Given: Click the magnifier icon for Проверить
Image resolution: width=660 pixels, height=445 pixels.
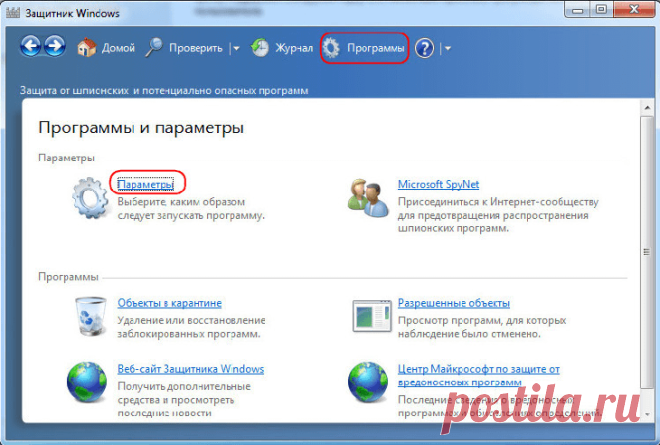Looking at the screenshot, I should point(154,48).
